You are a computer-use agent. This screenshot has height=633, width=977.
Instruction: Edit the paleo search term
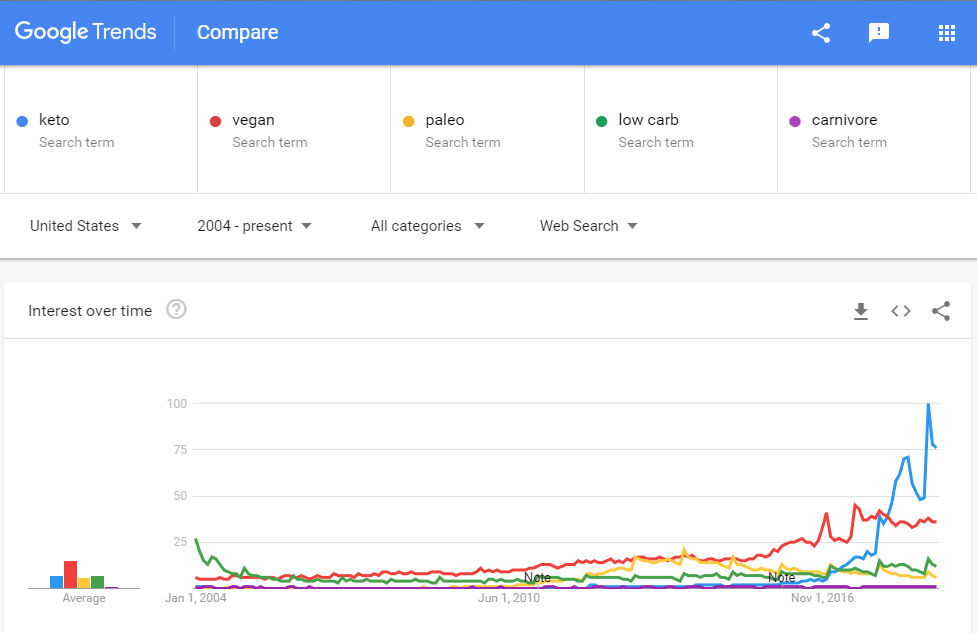(x=445, y=120)
